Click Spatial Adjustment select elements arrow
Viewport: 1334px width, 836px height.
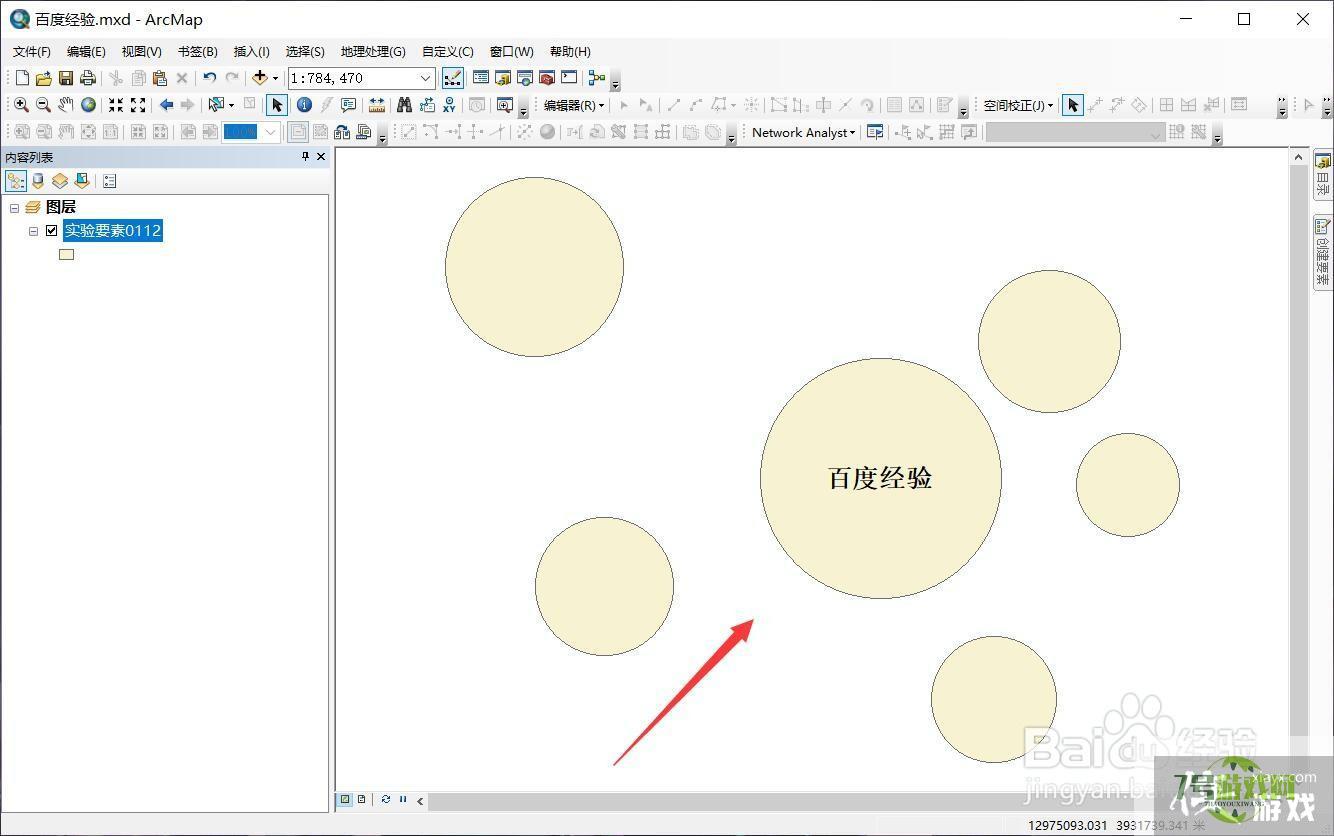(1073, 105)
